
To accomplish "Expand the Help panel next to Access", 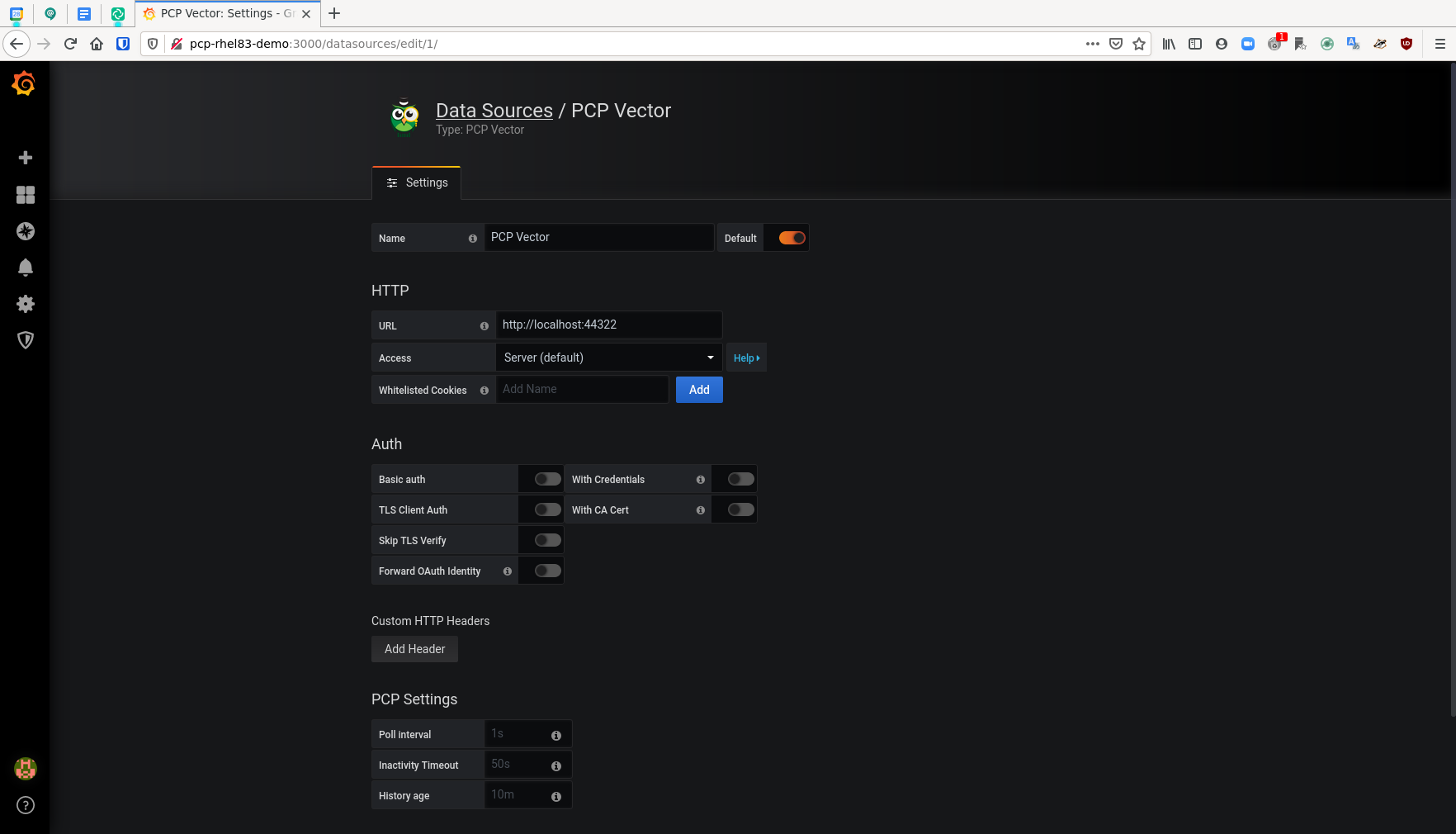I will point(745,358).
